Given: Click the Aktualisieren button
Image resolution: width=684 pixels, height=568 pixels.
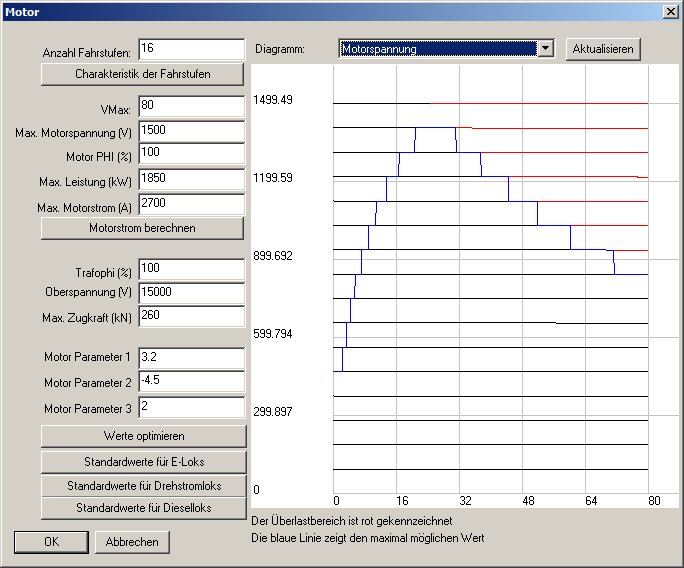Looking at the screenshot, I should coord(603,49).
